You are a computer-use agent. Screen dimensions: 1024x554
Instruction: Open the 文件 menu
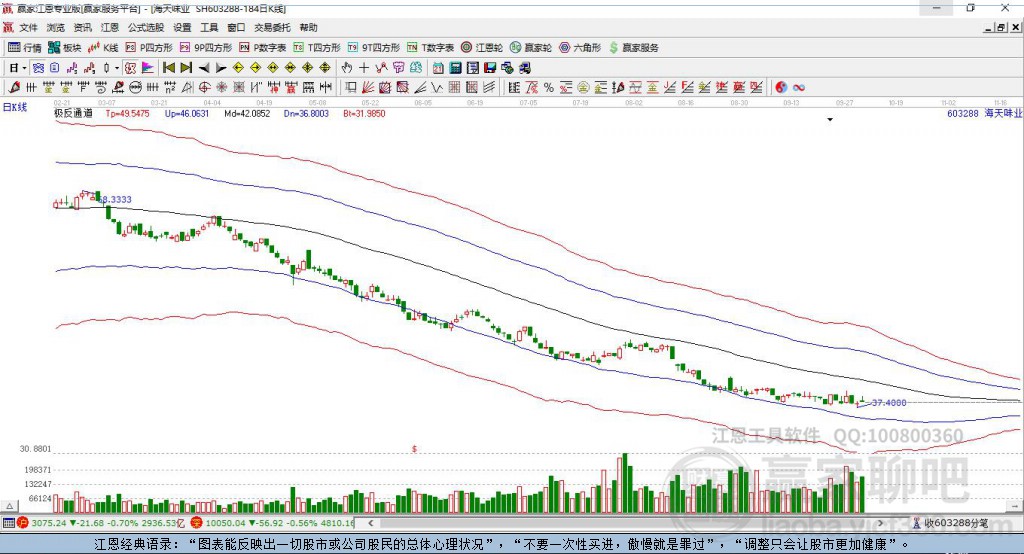point(28,27)
